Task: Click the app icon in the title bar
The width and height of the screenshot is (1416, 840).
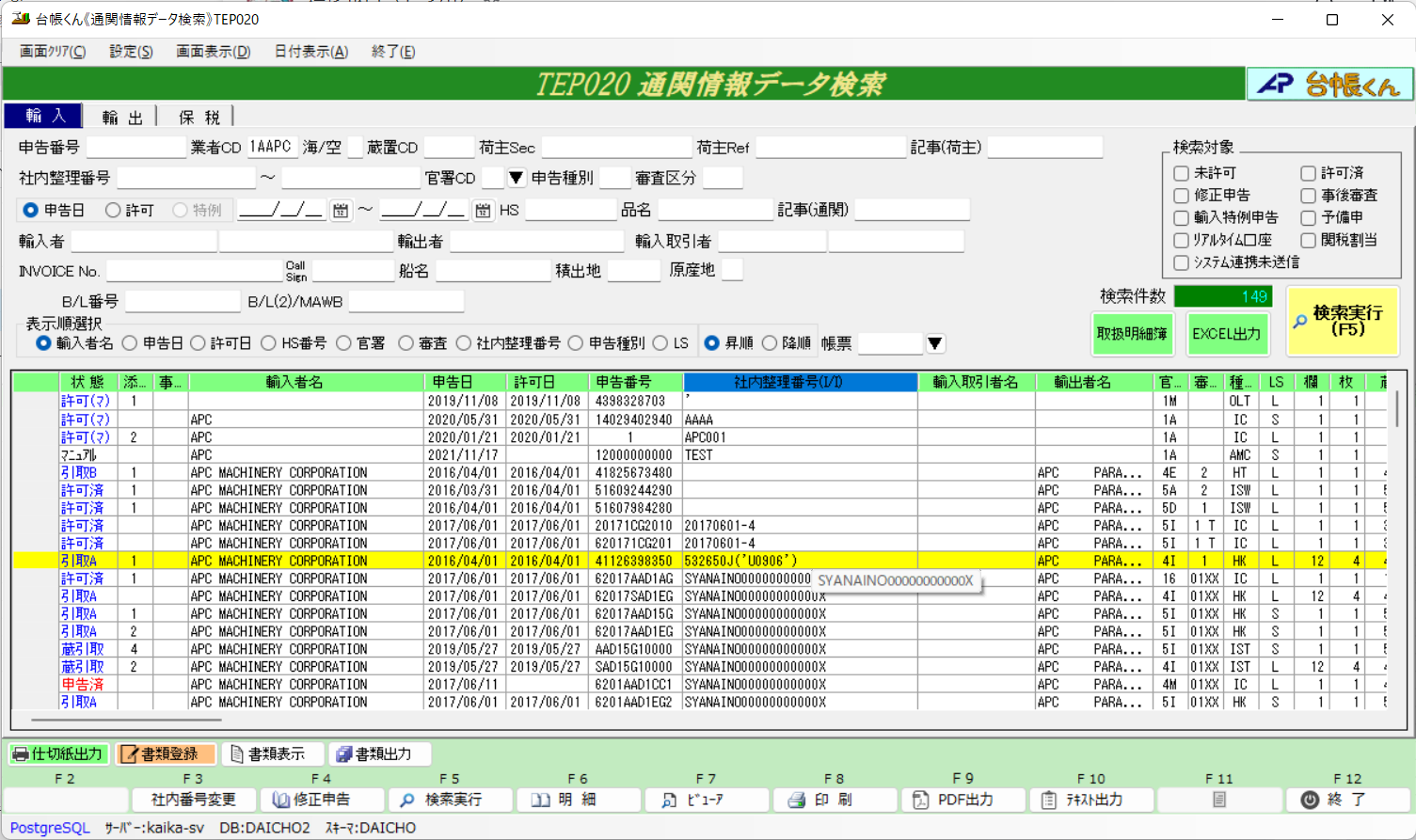Action: pos(20,19)
